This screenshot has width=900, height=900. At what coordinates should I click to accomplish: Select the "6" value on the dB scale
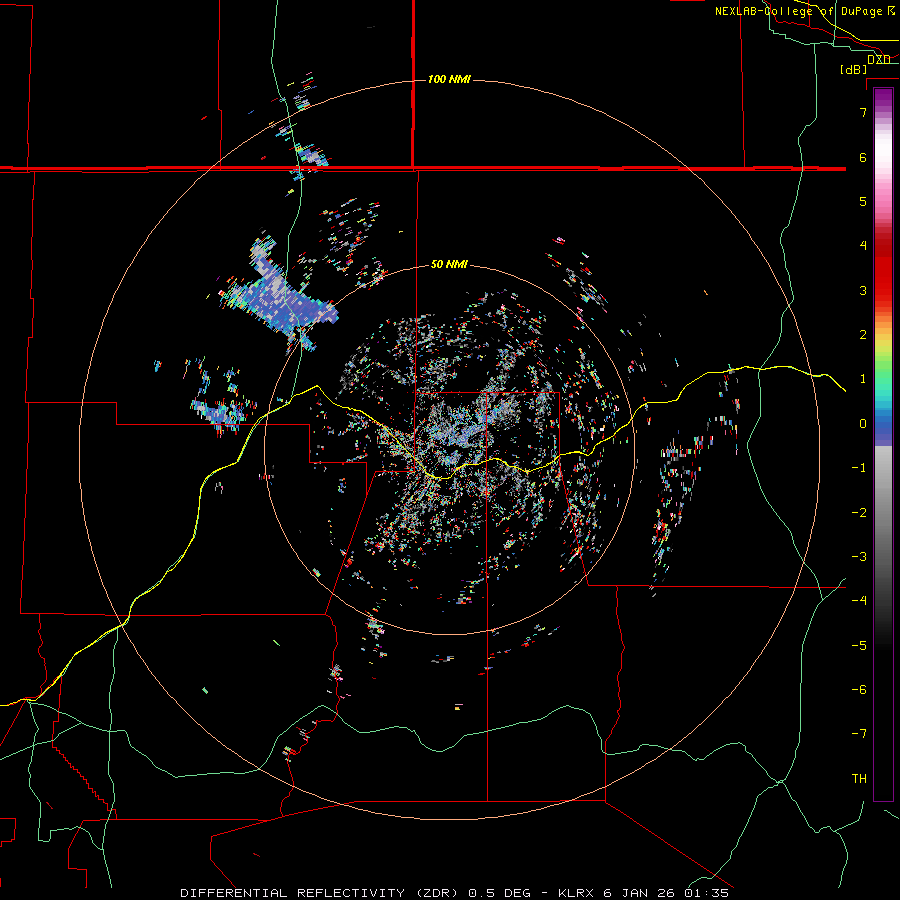[863, 157]
